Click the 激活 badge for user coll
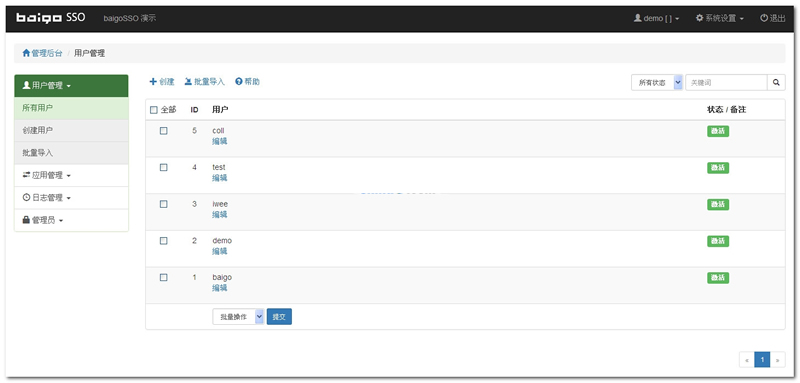This screenshot has width=800, height=383. (x=718, y=131)
